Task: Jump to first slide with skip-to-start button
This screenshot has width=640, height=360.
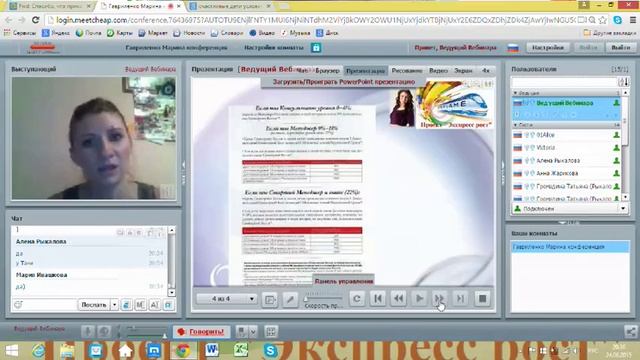Action: [378, 299]
